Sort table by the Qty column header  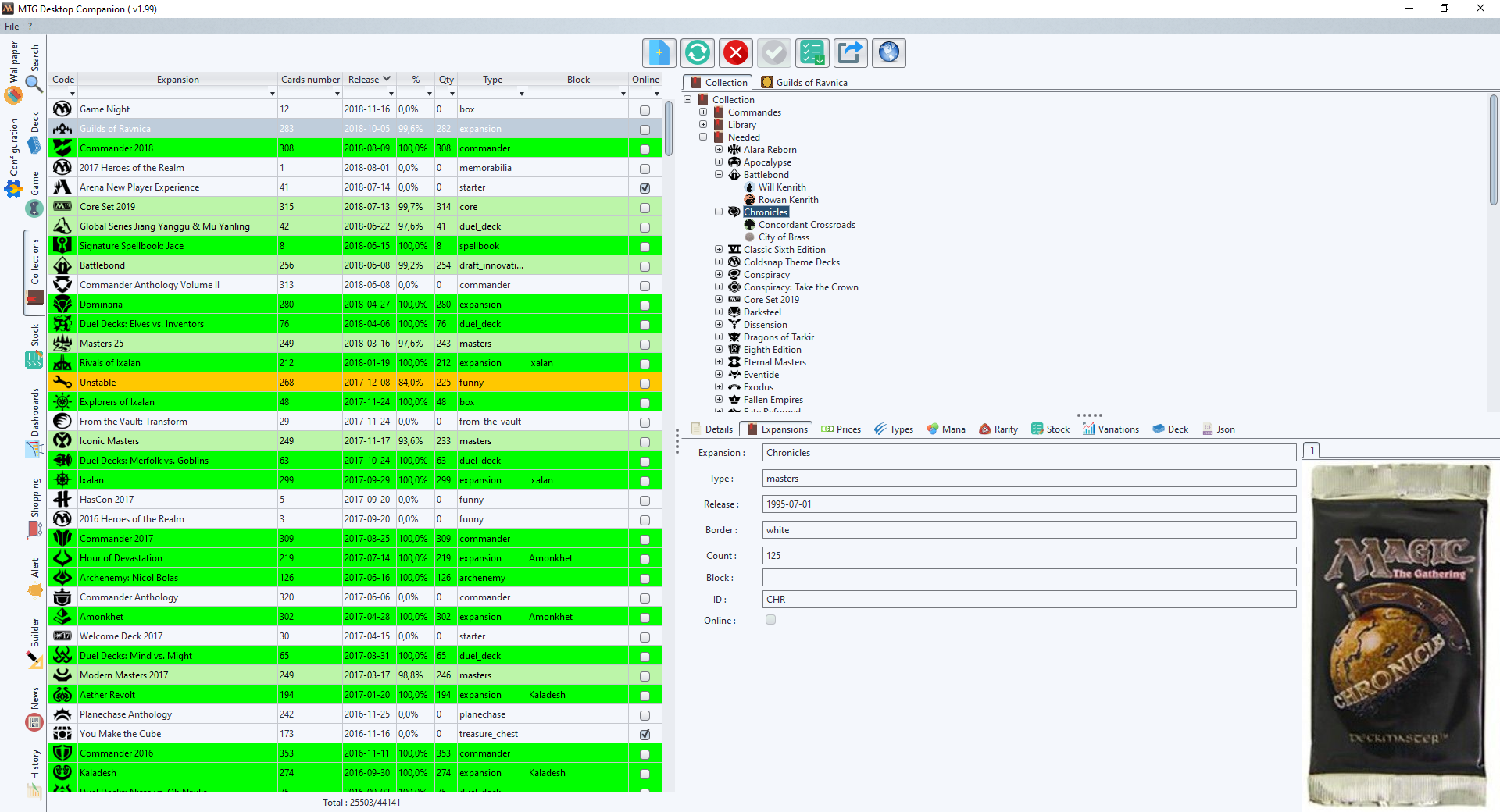pyautogui.click(x=446, y=79)
